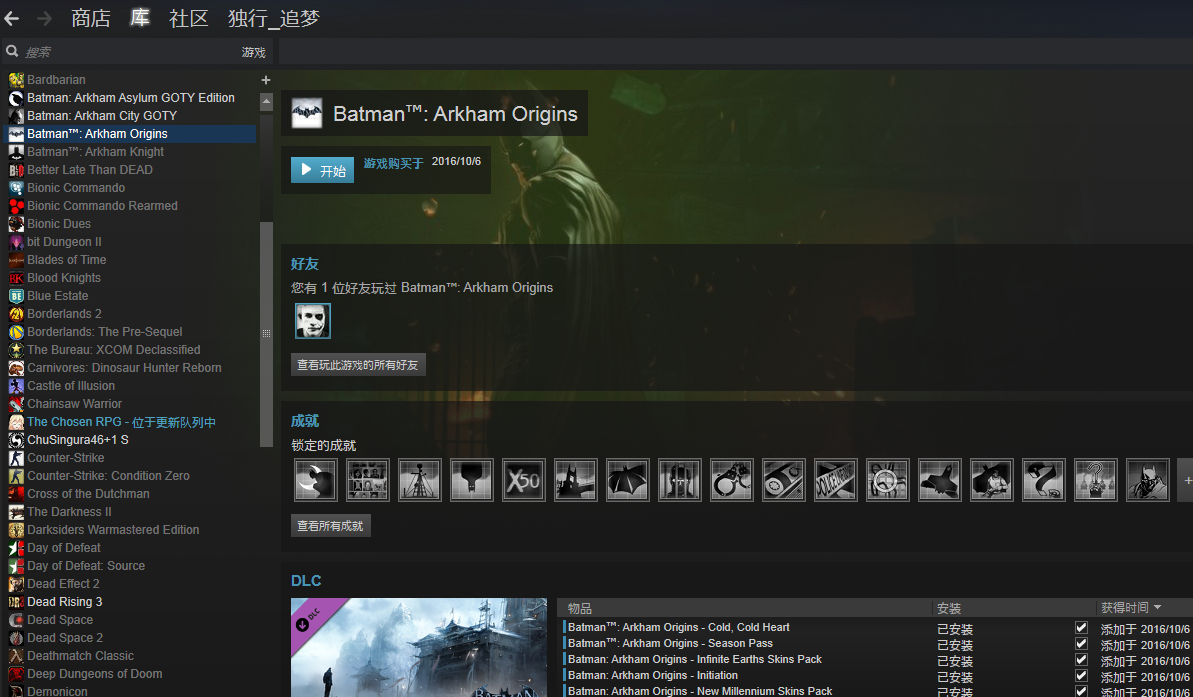Open the Batman Arkham Origins header icon
The image size is (1193, 697).
point(307,113)
